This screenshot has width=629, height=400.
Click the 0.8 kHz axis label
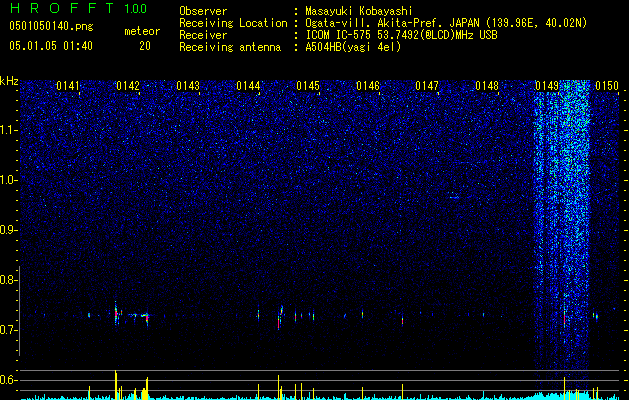9,280
